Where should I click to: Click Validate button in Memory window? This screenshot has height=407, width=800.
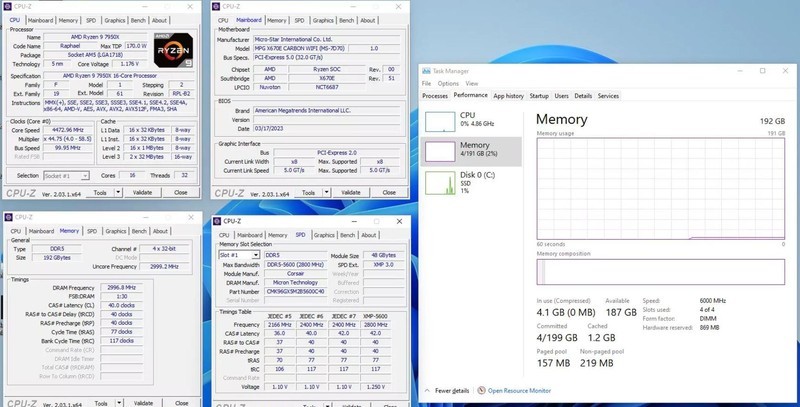[143, 403]
